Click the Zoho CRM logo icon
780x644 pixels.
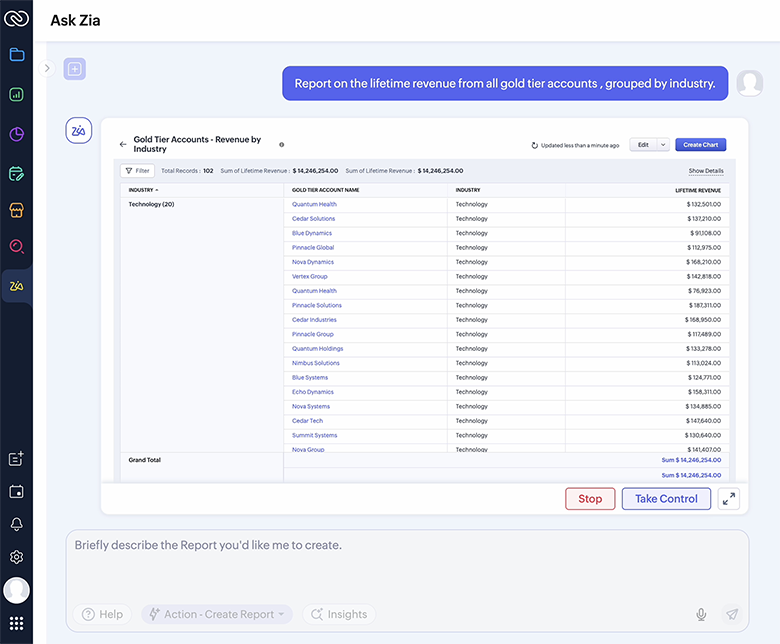coord(16,19)
